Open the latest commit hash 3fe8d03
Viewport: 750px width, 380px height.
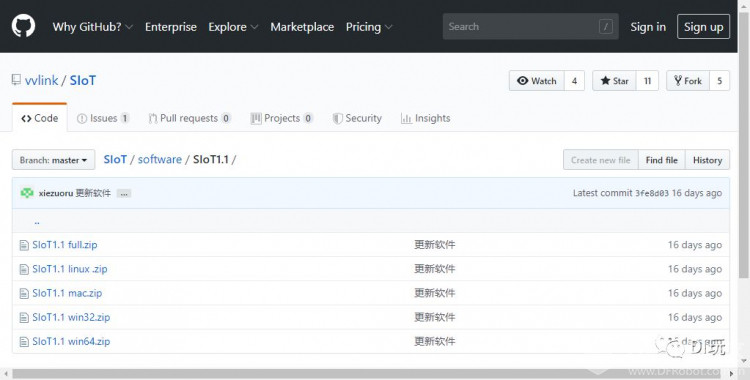coord(651,193)
